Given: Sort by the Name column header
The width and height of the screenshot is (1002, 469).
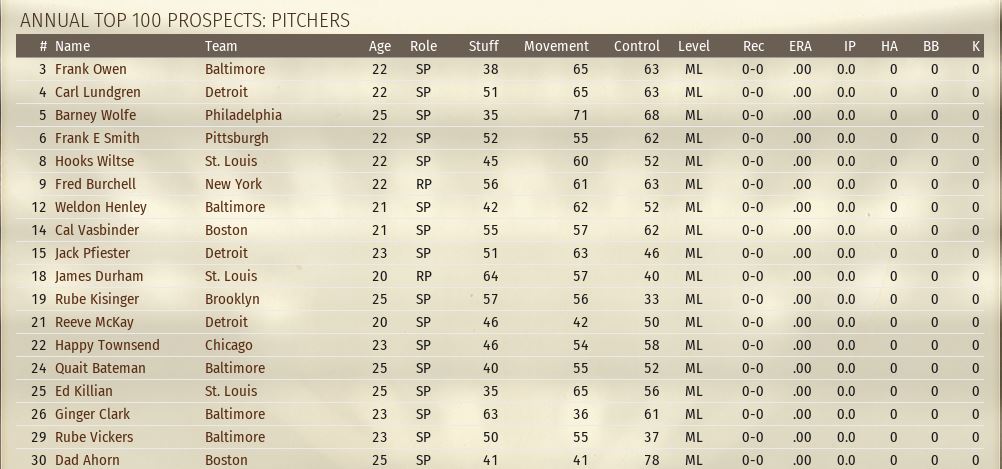Looking at the screenshot, I should [x=72, y=46].
